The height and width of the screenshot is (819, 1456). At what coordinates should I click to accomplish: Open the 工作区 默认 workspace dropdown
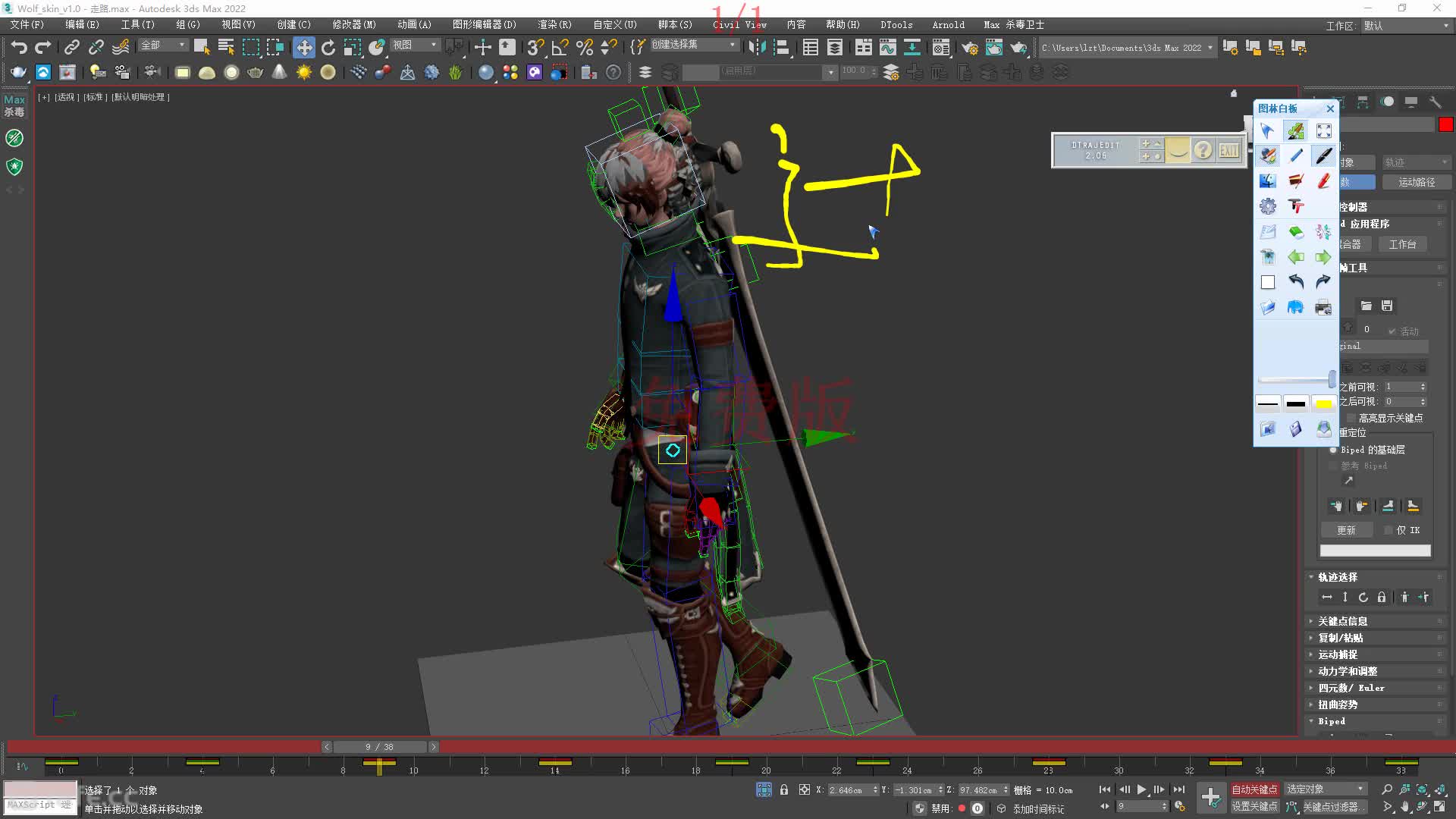1407,26
